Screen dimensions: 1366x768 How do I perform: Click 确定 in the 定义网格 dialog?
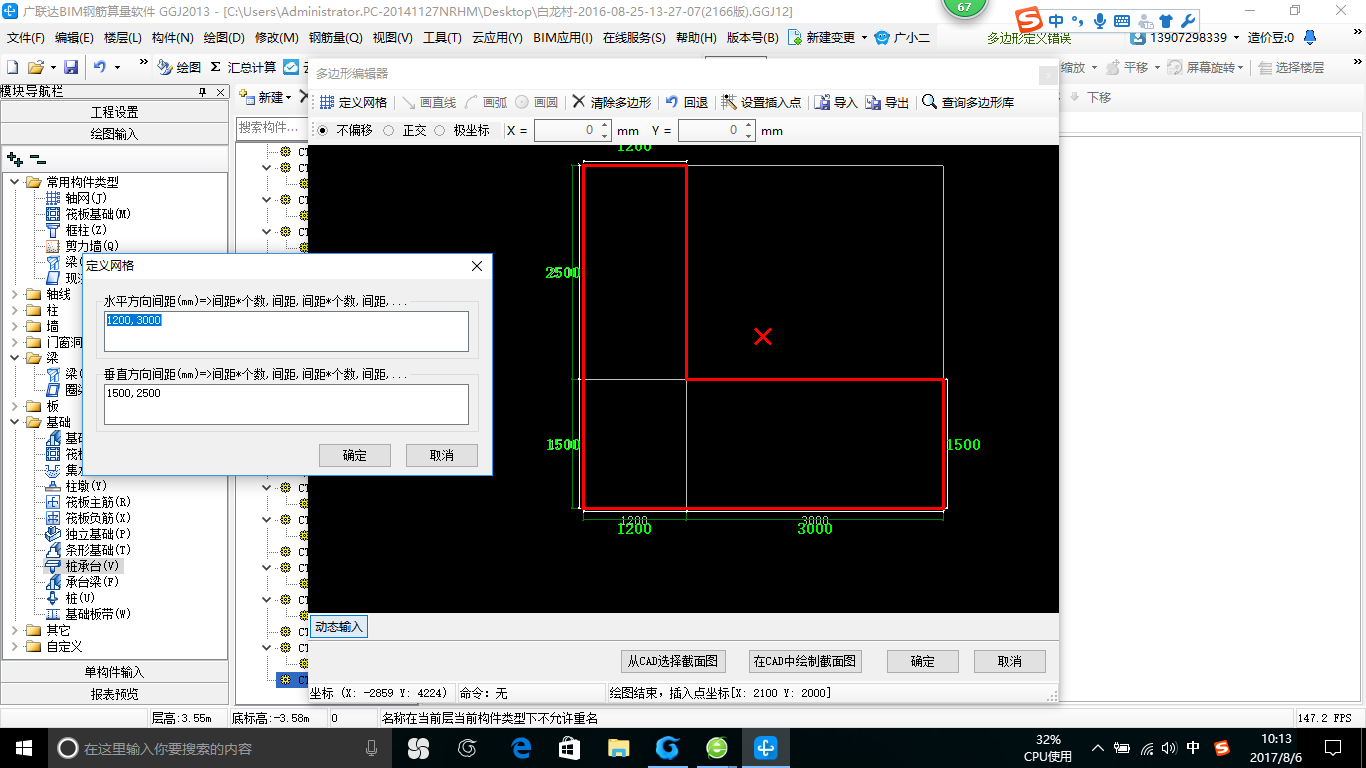click(x=354, y=455)
